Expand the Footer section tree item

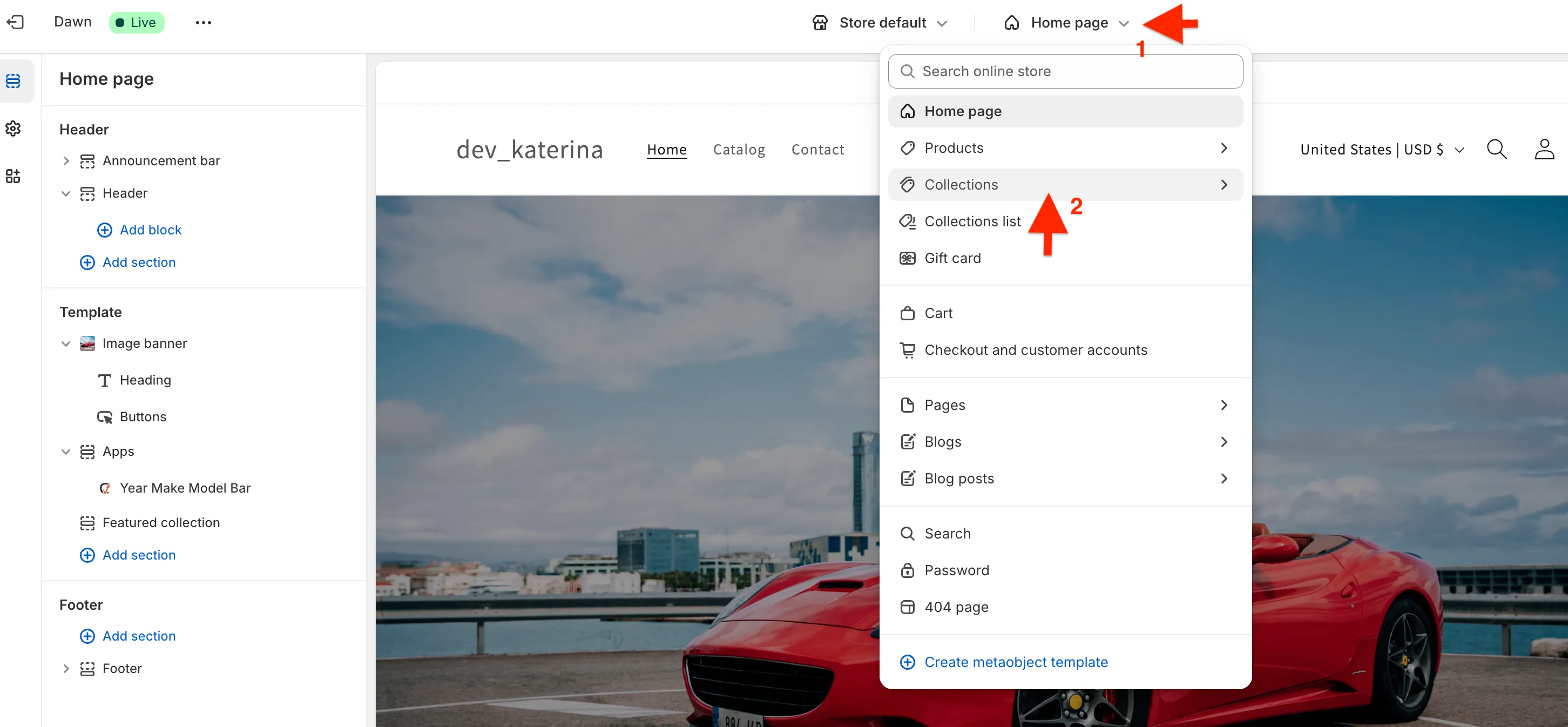pos(66,668)
